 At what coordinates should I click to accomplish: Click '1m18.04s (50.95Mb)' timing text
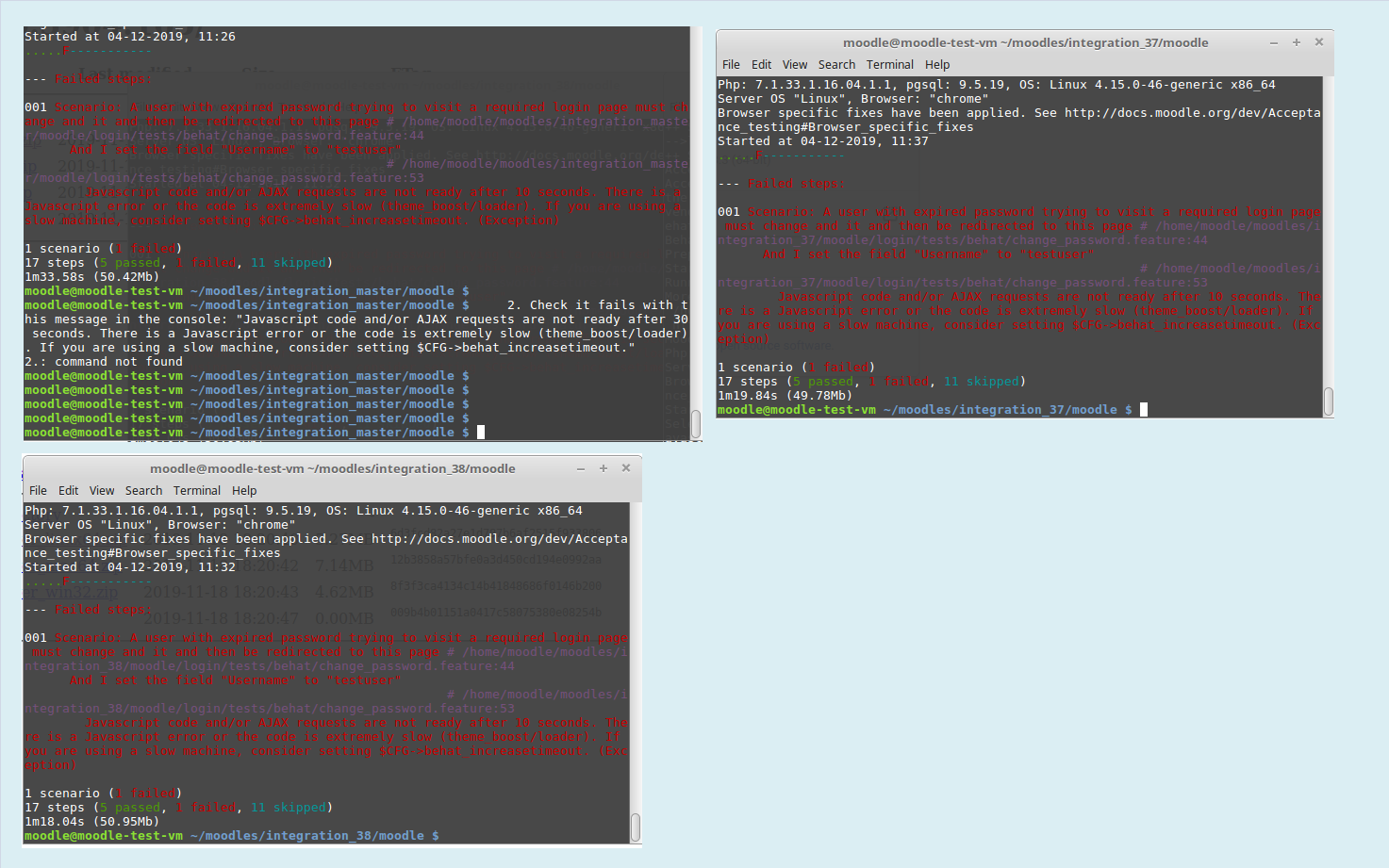(92, 822)
